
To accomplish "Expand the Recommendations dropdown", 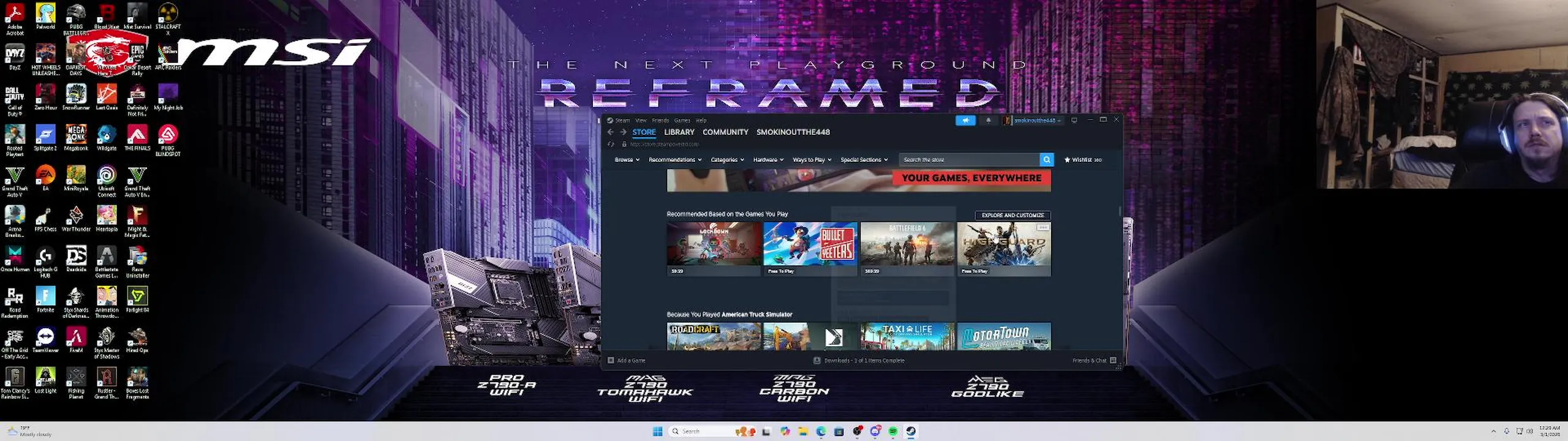I will click(675, 160).
